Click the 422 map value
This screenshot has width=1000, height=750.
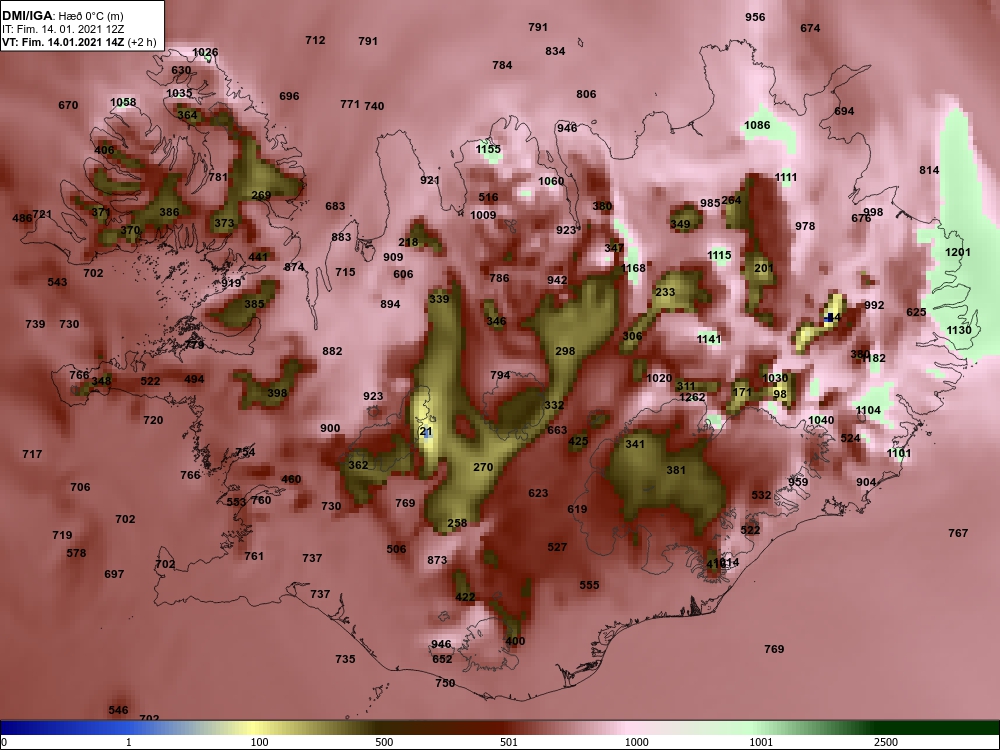(x=465, y=597)
